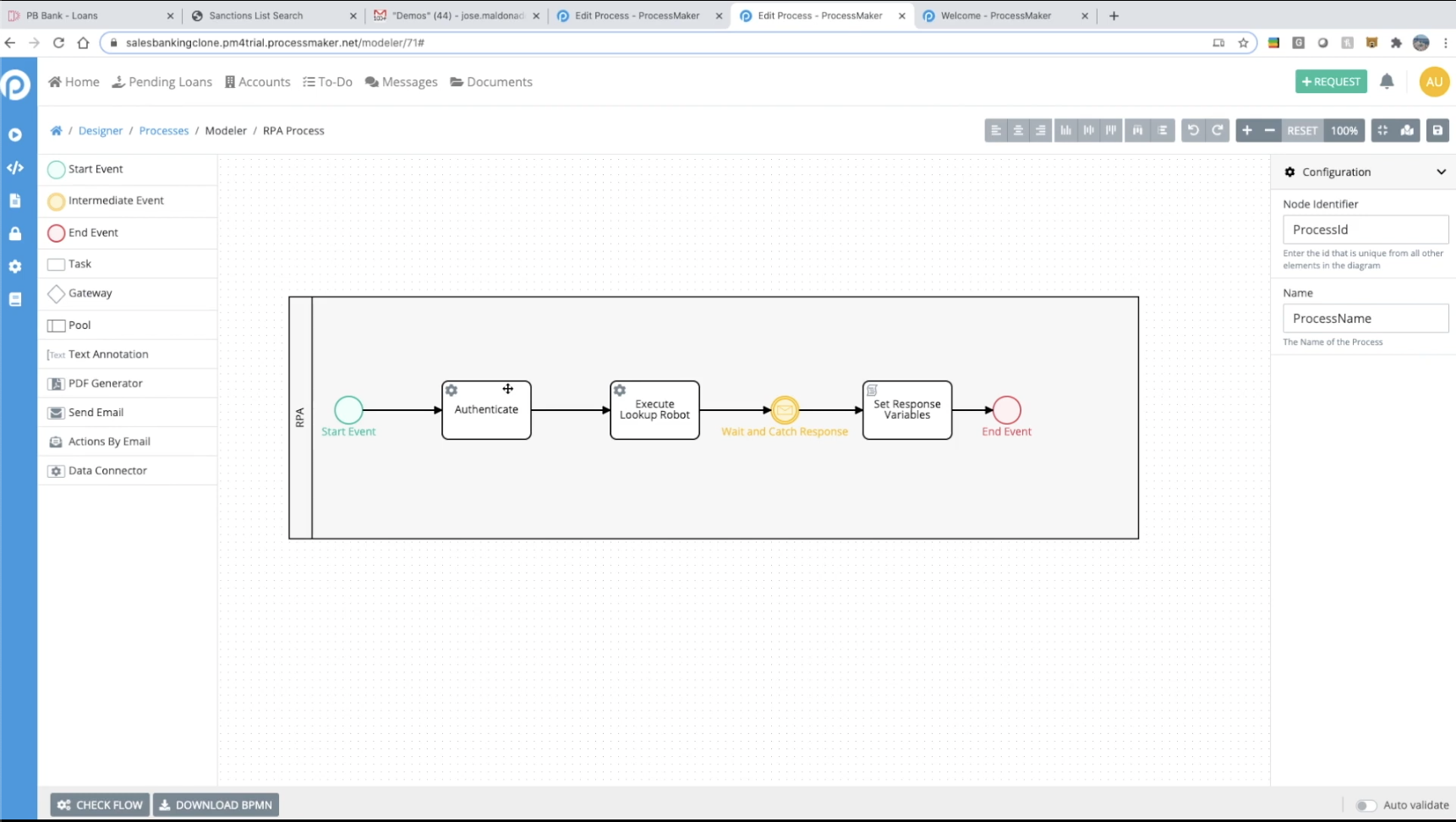The width and height of the screenshot is (1456, 822).
Task: Open the To-Do menu item
Action: (x=328, y=81)
